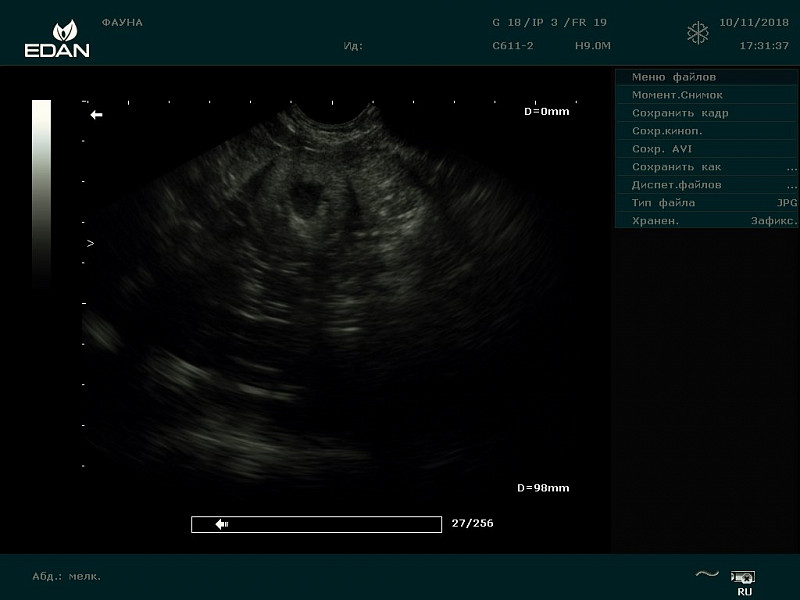Click the Ид: patient ID field
The image size is (800, 600).
[x=353, y=46]
